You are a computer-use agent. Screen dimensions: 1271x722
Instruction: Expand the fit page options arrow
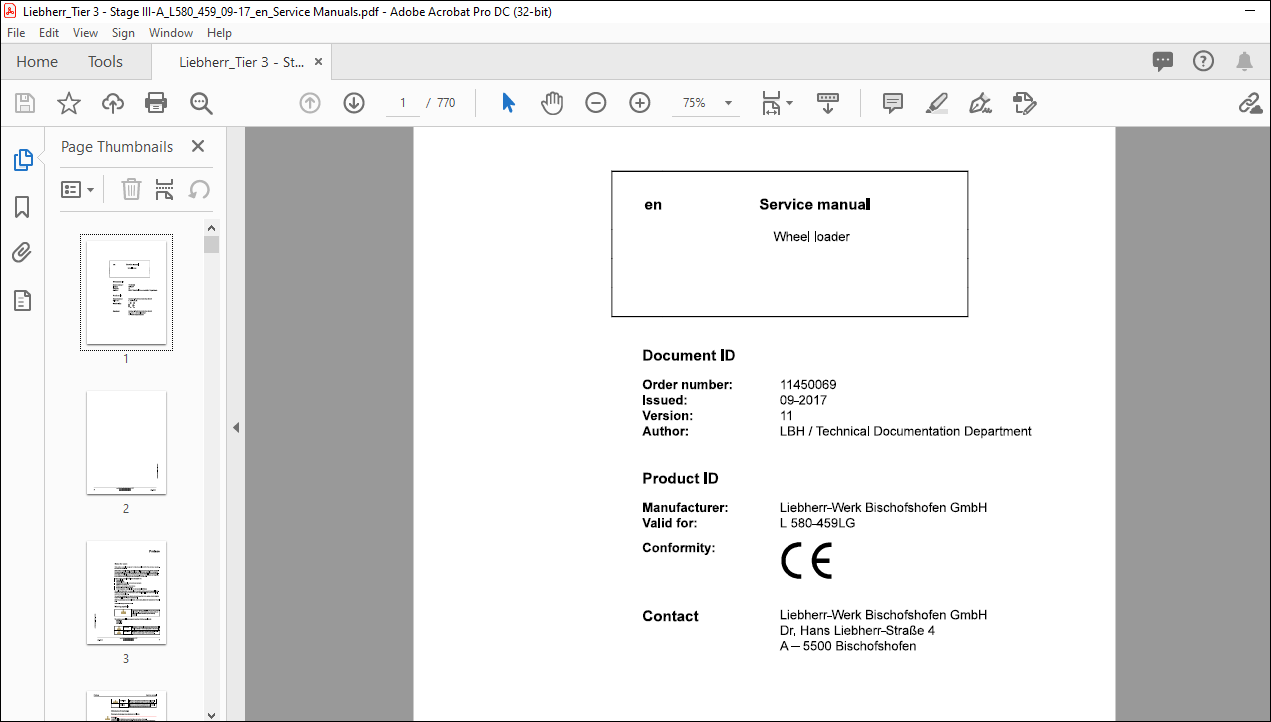click(x=790, y=103)
